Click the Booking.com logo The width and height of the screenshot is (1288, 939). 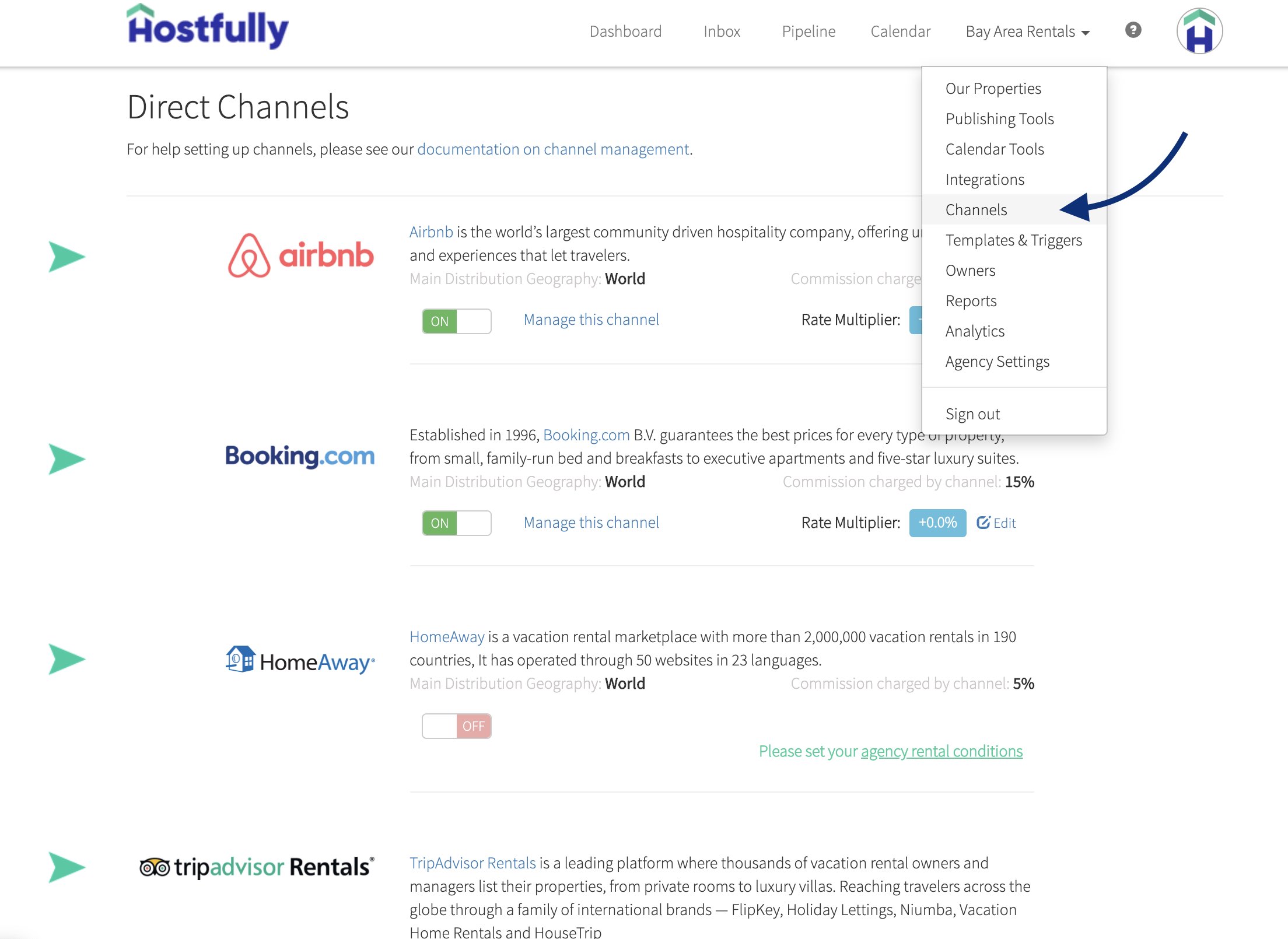[300, 456]
